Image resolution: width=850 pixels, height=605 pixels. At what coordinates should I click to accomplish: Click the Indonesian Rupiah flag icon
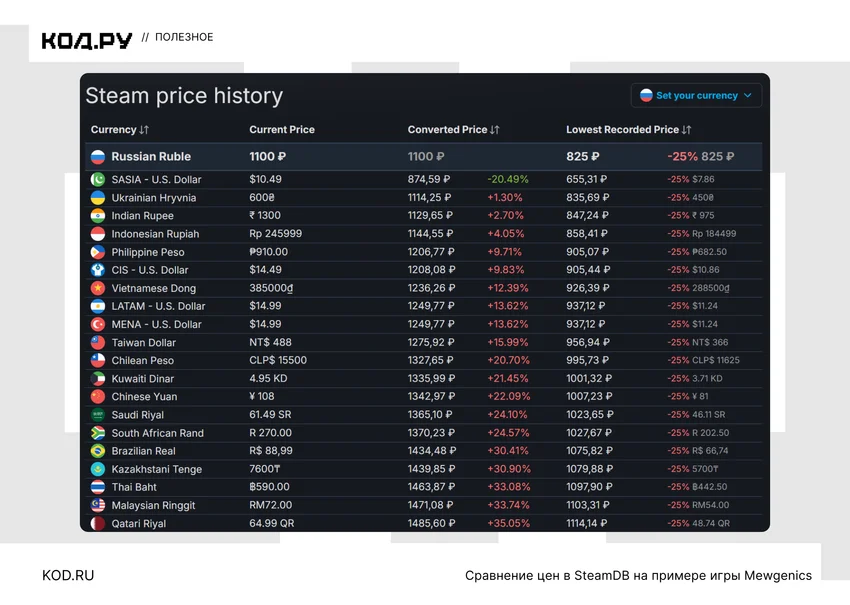point(98,234)
